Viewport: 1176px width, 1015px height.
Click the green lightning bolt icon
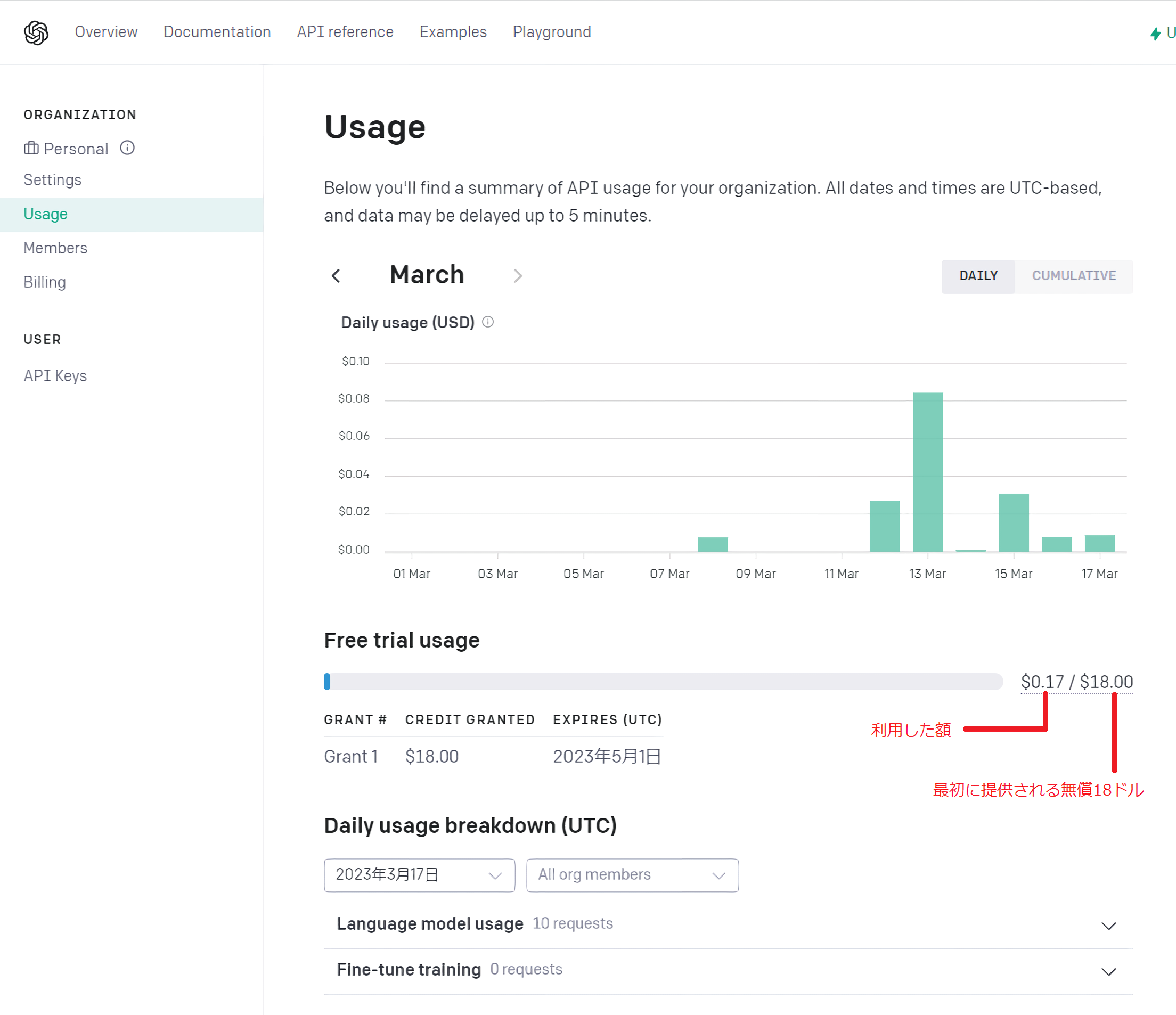pyautogui.click(x=1155, y=34)
